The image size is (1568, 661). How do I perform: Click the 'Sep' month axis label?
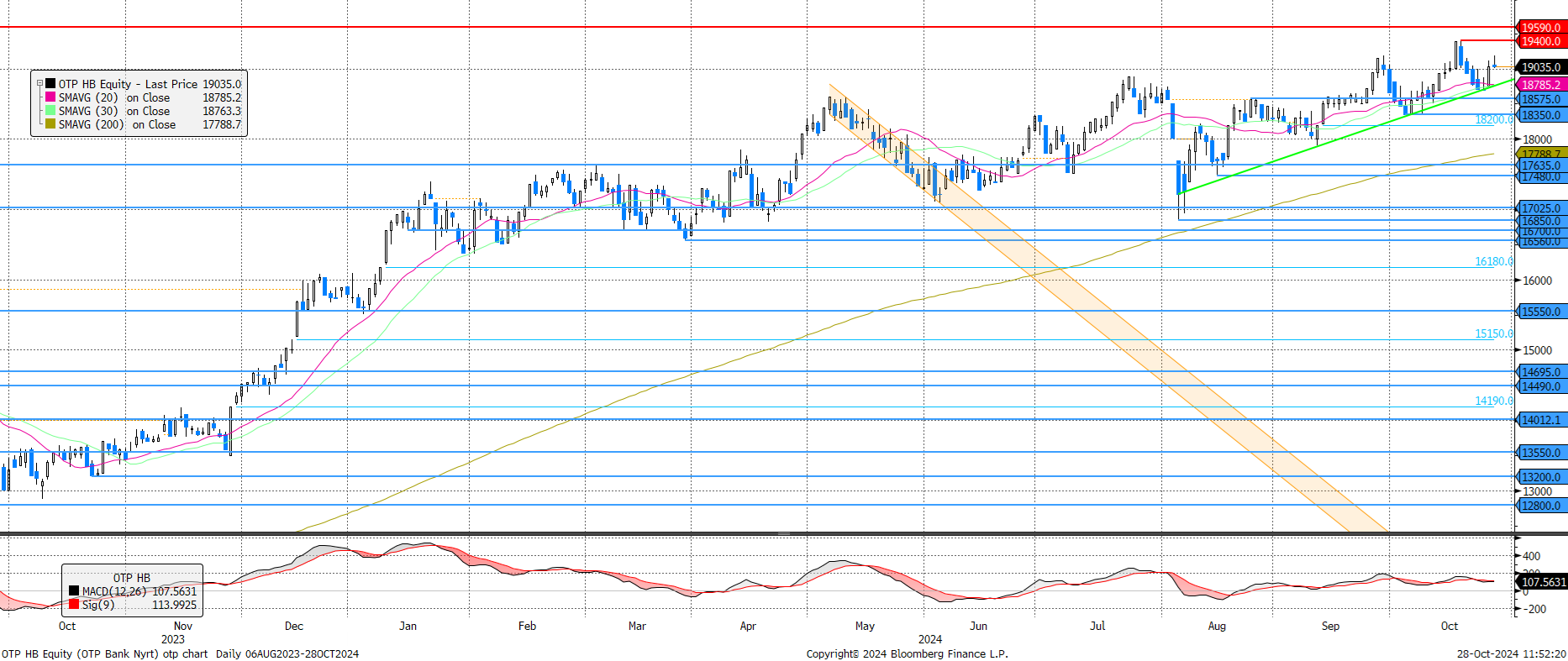1330,626
